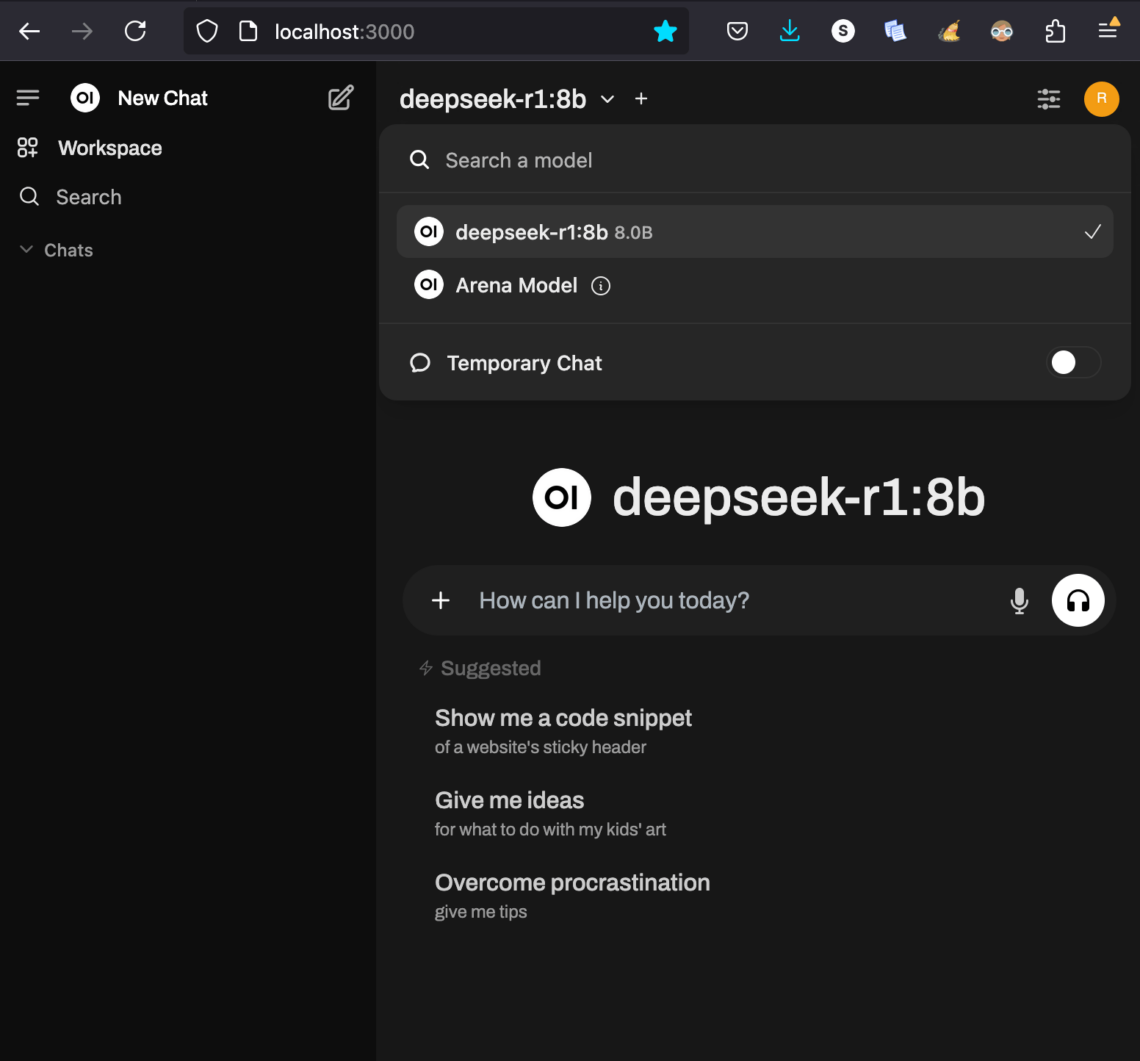This screenshot has width=1140, height=1061.
Task: Open the sidebar hamburger menu
Action: pos(28,97)
